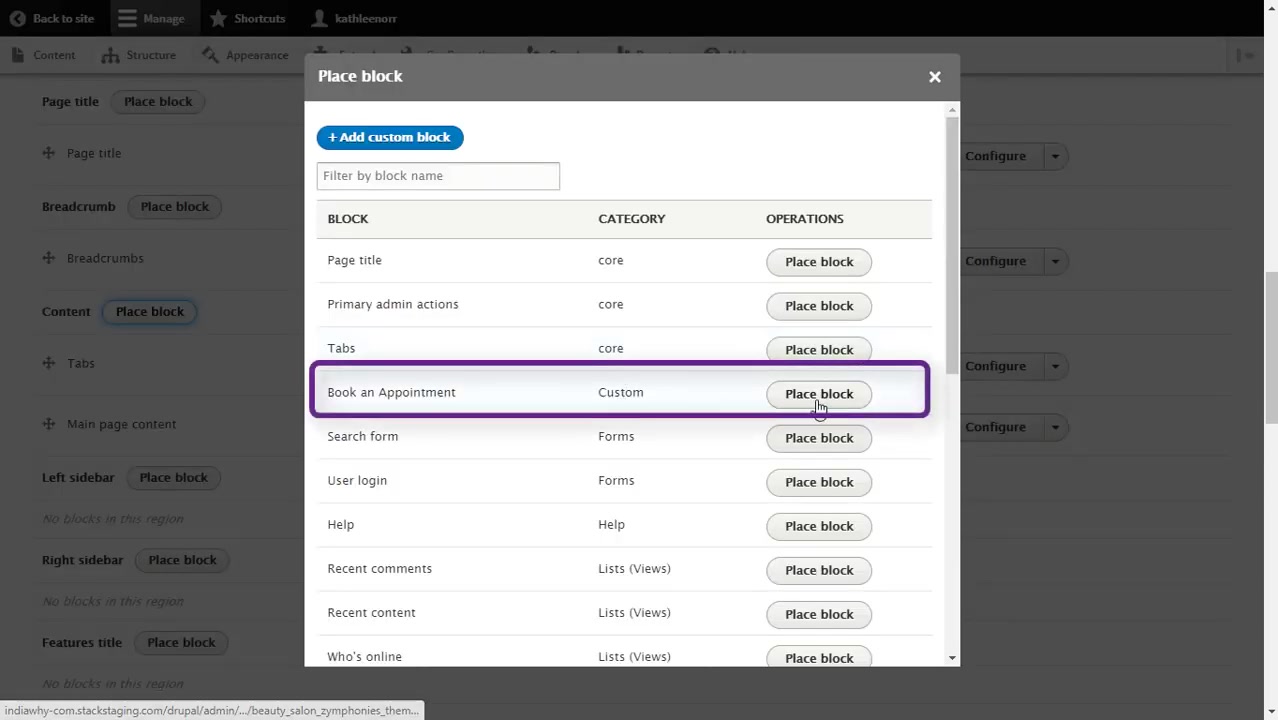Expand dropdown arrow next to Page title Configure
The height and width of the screenshot is (720, 1278).
(1054, 156)
